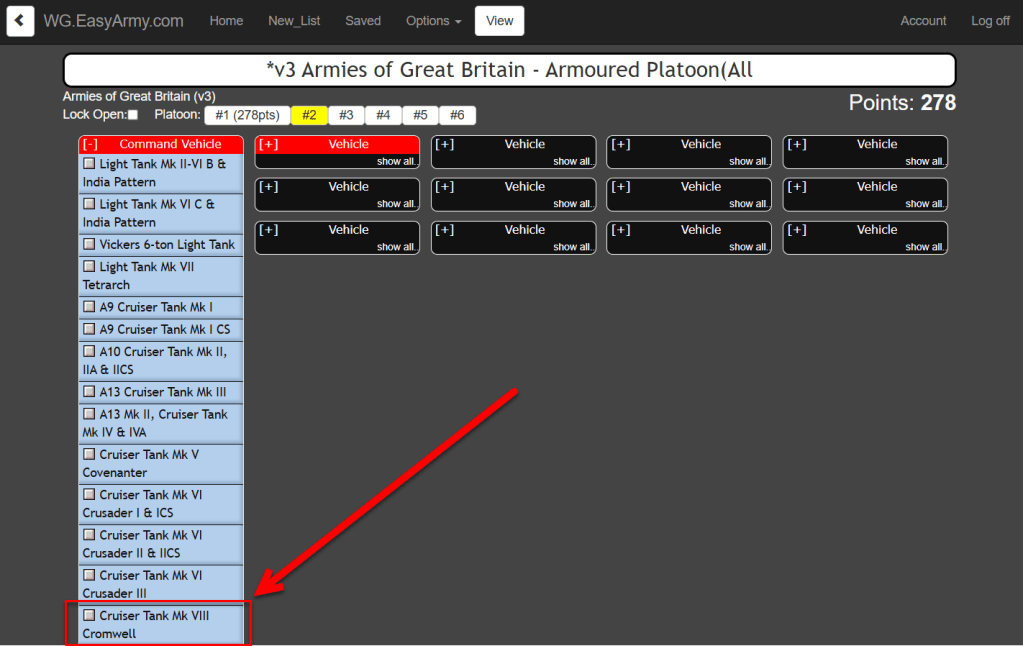Select platoon #1 (278pts) tab
The width and height of the screenshot is (1023, 646).
click(x=247, y=115)
